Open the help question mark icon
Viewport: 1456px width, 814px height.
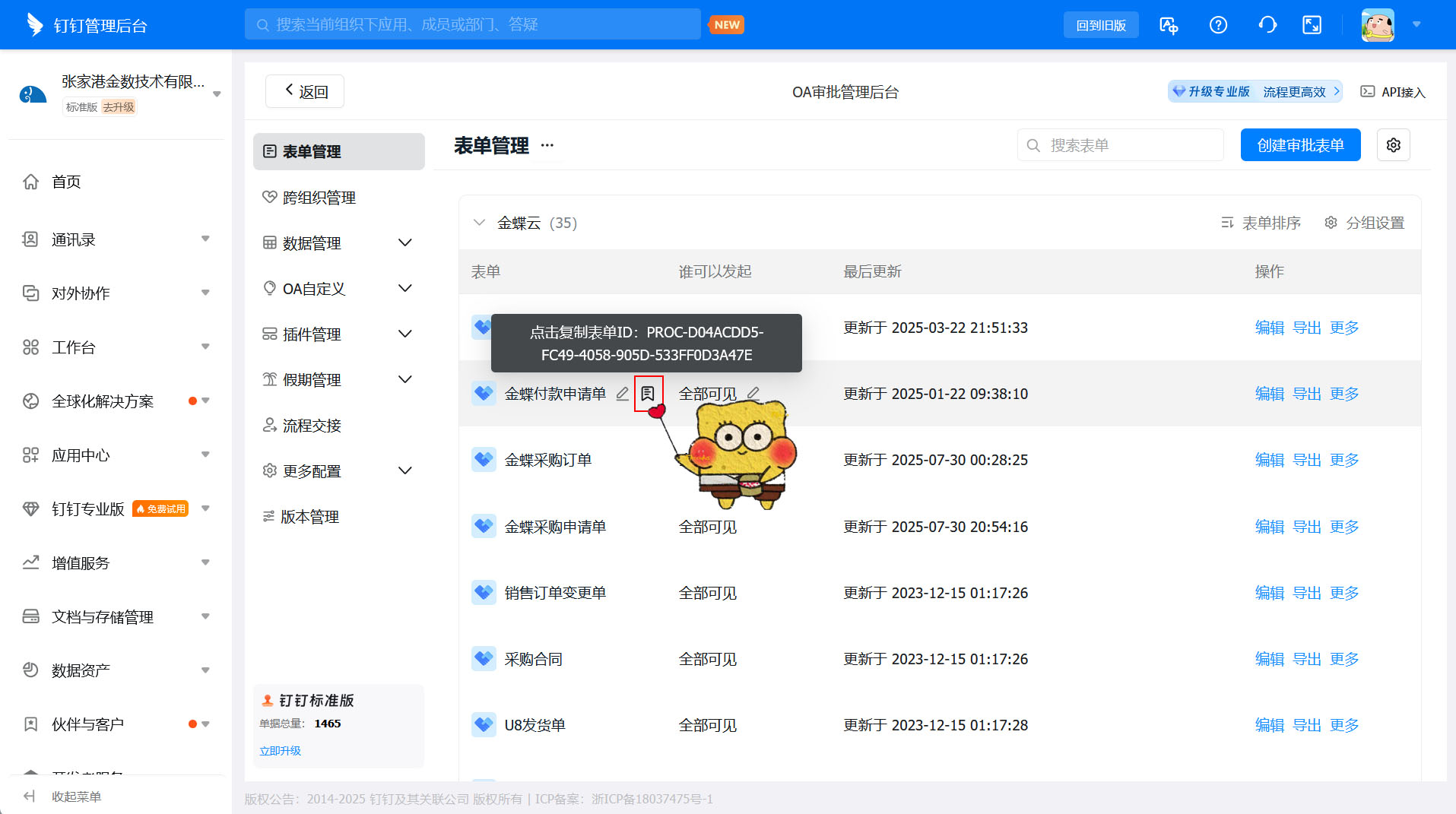(1218, 24)
